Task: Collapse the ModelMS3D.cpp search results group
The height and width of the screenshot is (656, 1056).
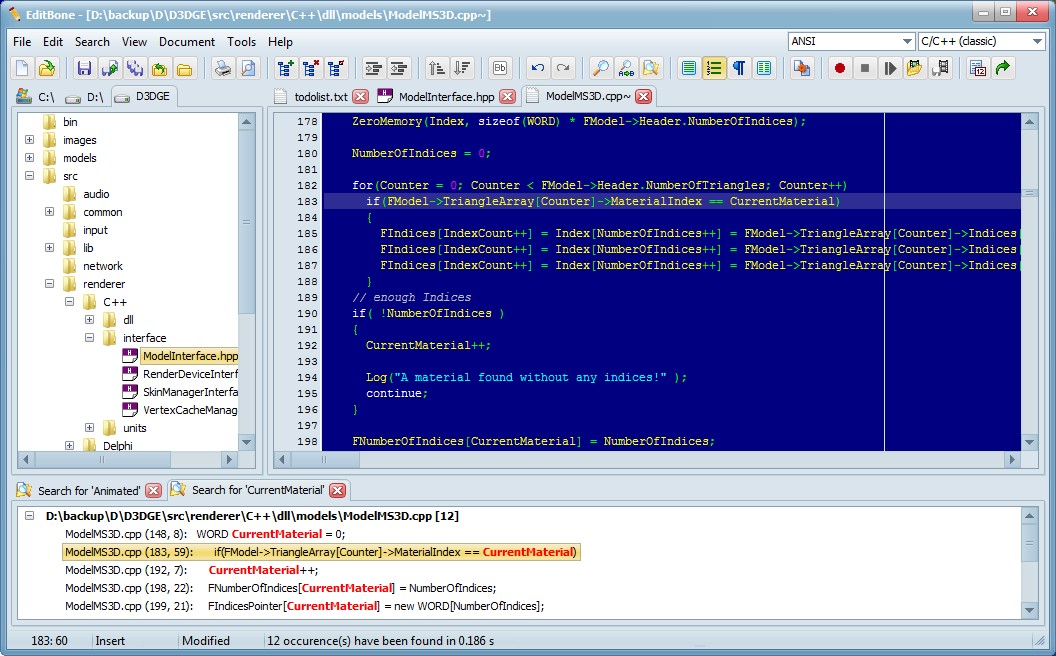Action: [x=30, y=515]
